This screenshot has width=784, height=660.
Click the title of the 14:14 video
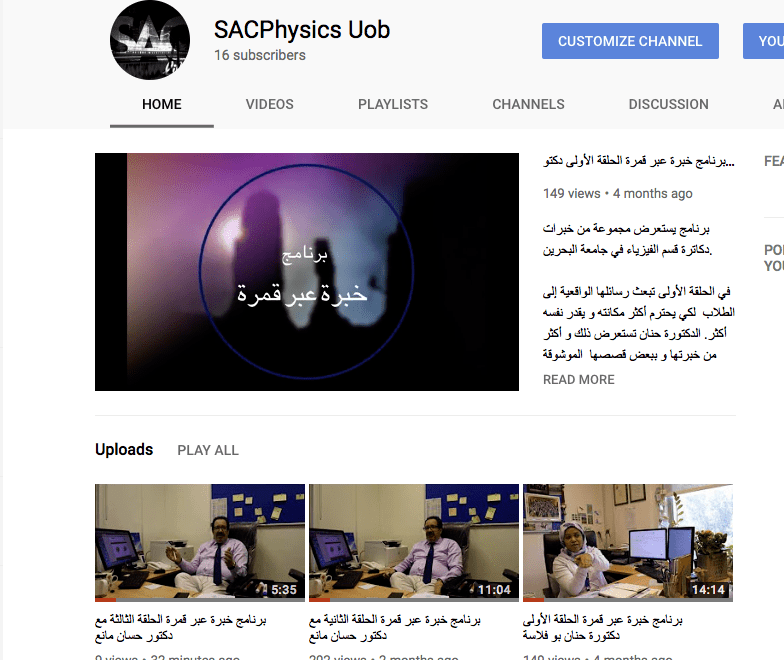[x=602, y=628]
